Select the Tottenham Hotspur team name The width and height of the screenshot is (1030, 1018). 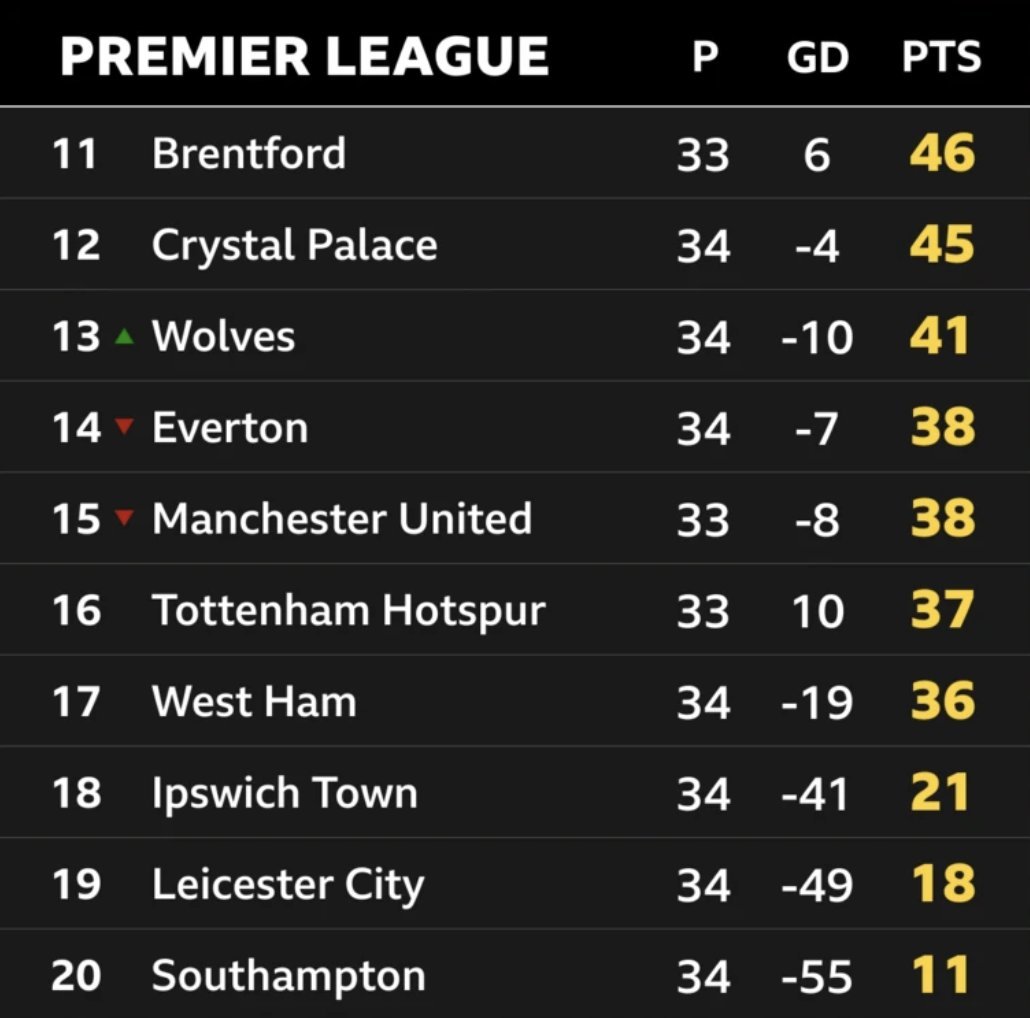click(349, 611)
